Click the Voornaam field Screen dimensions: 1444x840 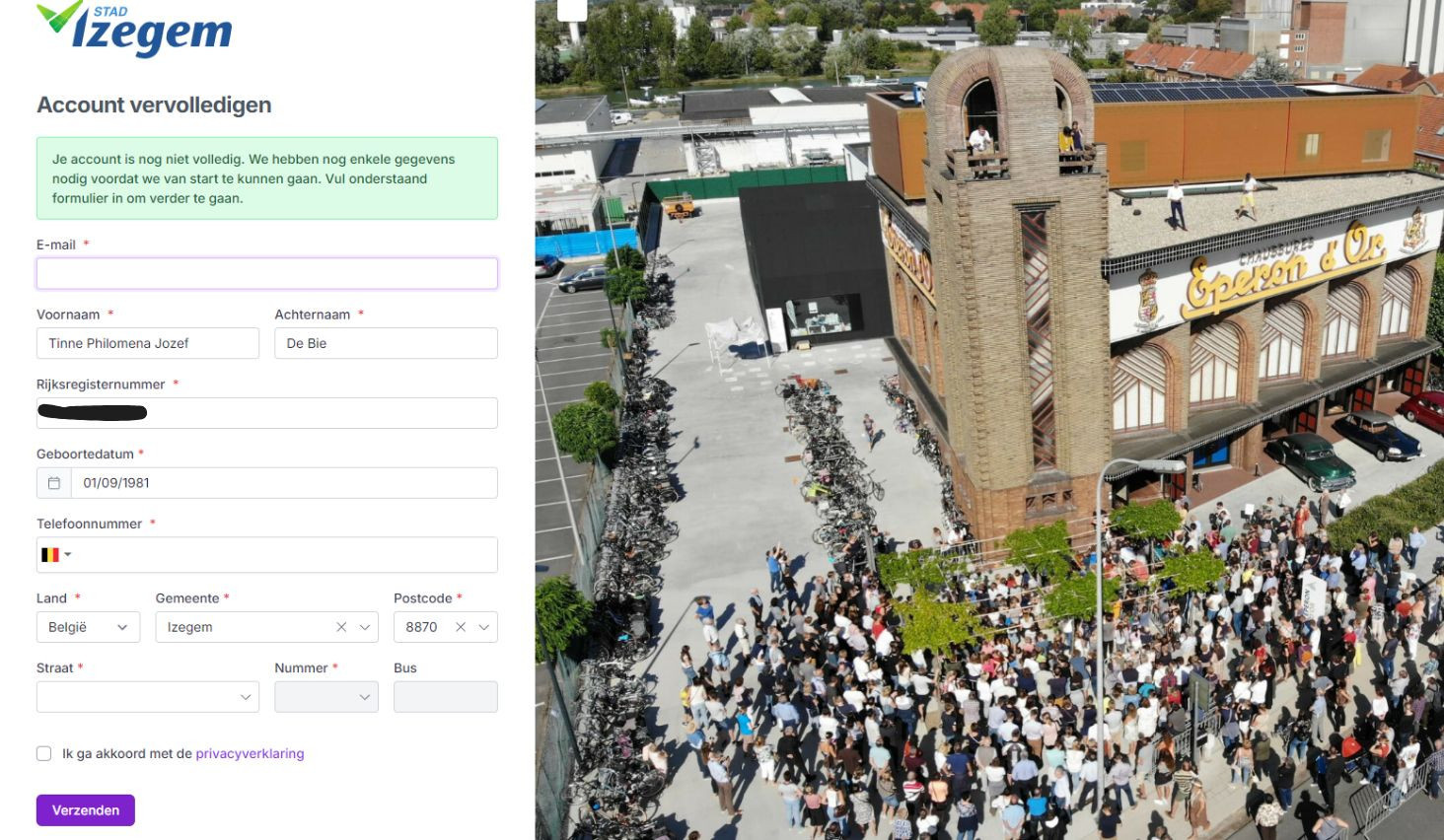pos(148,343)
